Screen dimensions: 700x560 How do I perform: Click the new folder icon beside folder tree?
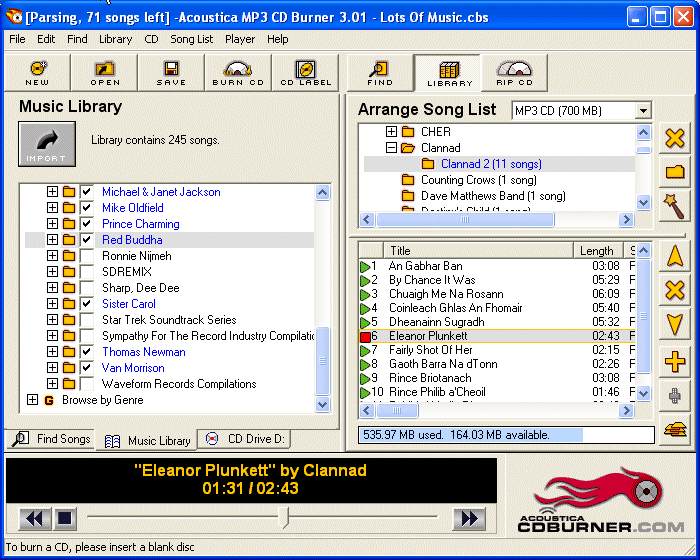point(675,172)
